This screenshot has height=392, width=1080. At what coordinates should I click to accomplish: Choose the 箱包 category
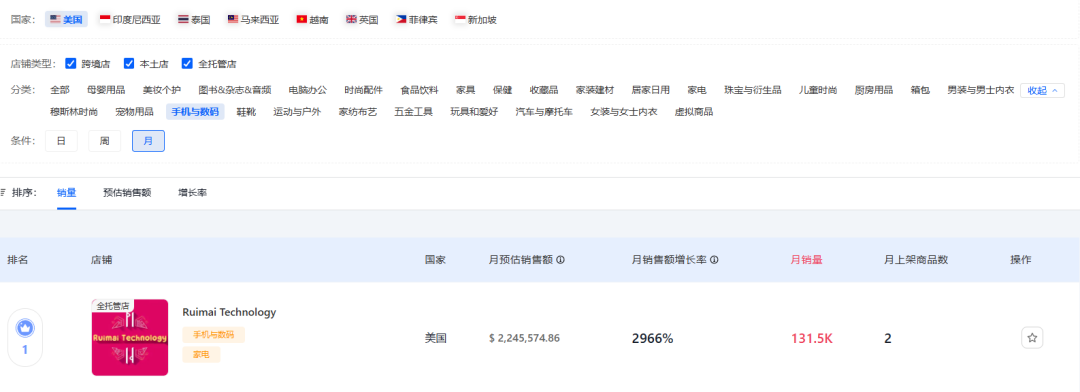[920, 90]
